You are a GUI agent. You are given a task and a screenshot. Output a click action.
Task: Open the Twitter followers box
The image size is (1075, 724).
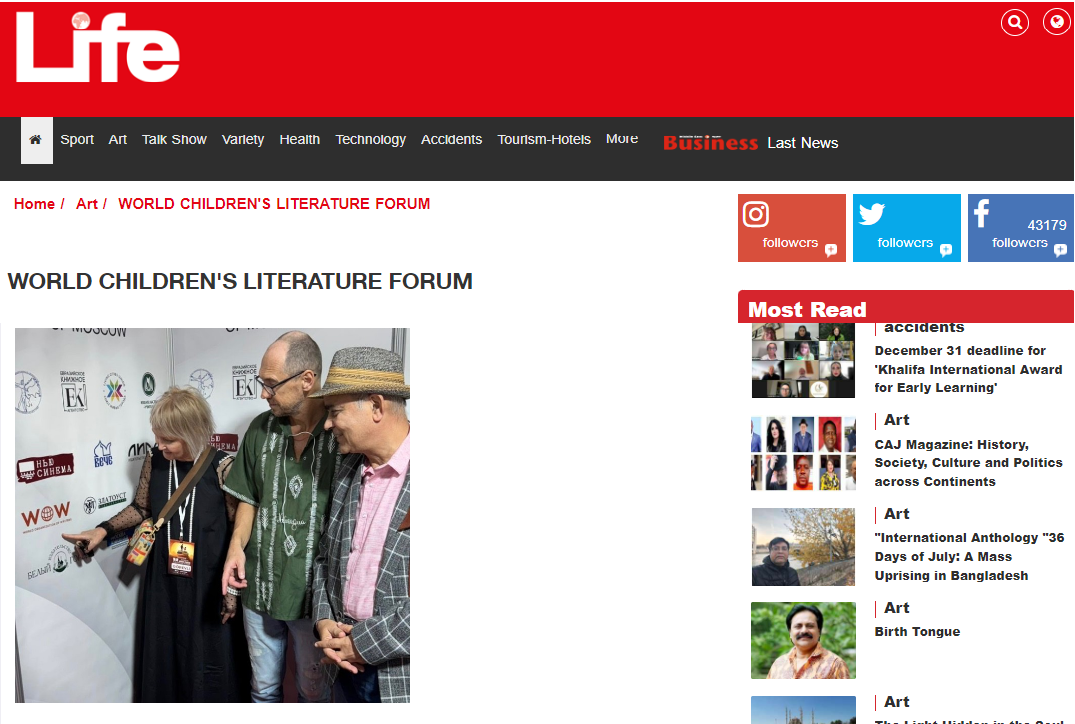pos(906,228)
